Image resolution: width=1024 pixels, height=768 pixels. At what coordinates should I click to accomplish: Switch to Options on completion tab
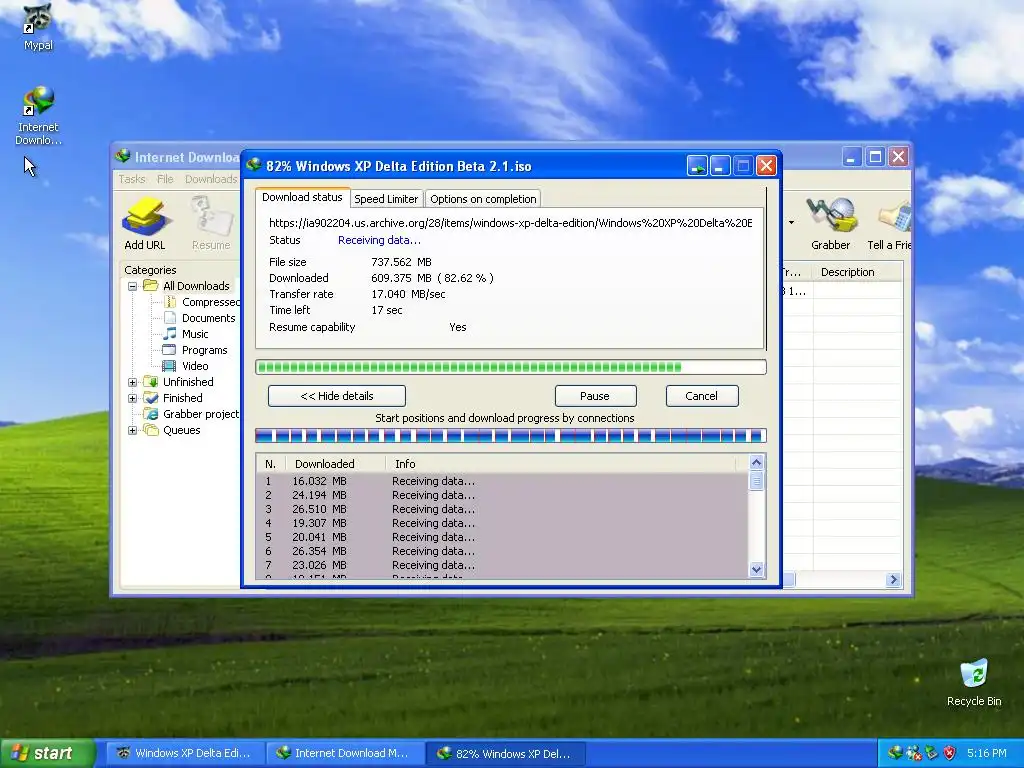tap(483, 199)
